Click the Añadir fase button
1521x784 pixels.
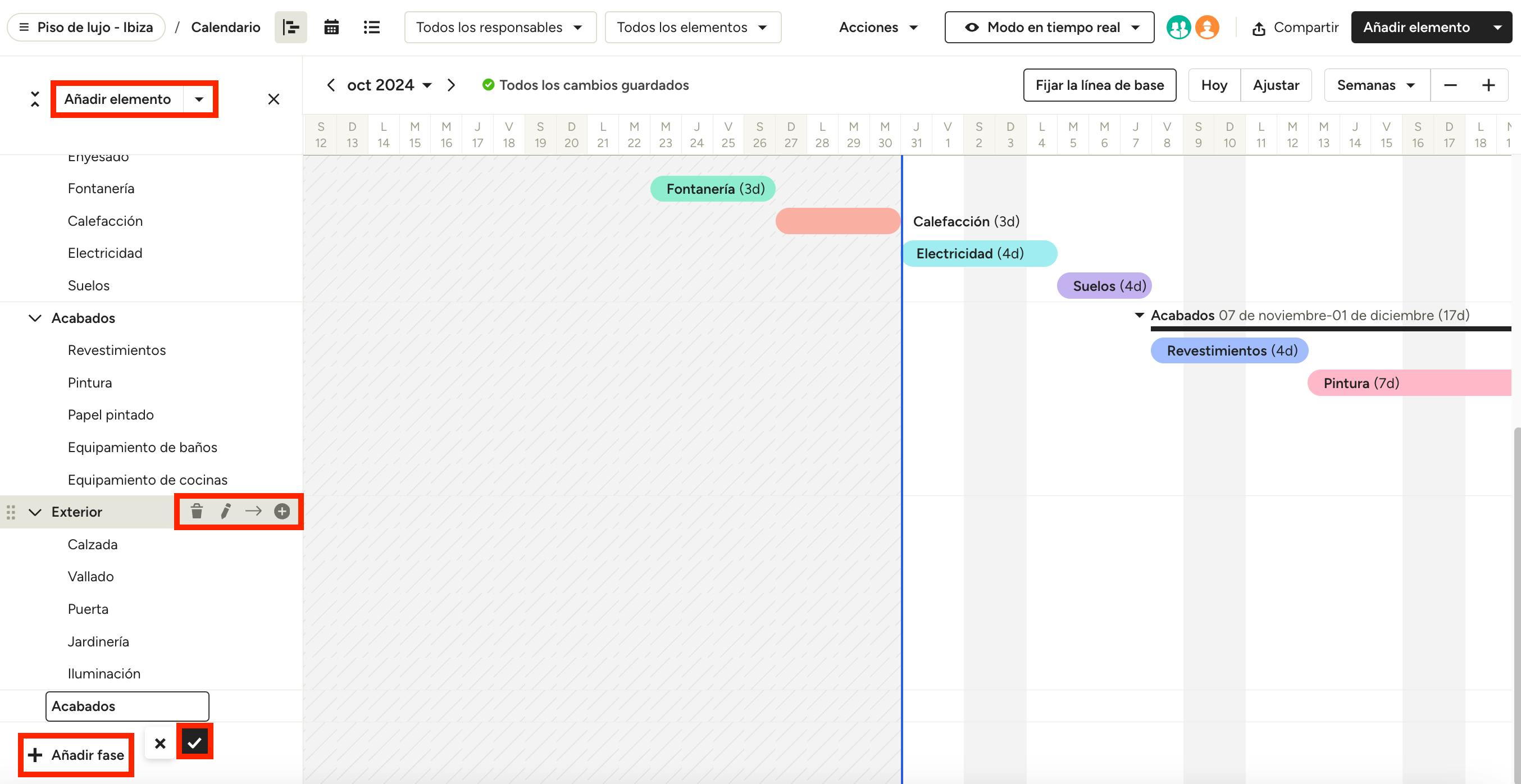[x=76, y=754]
